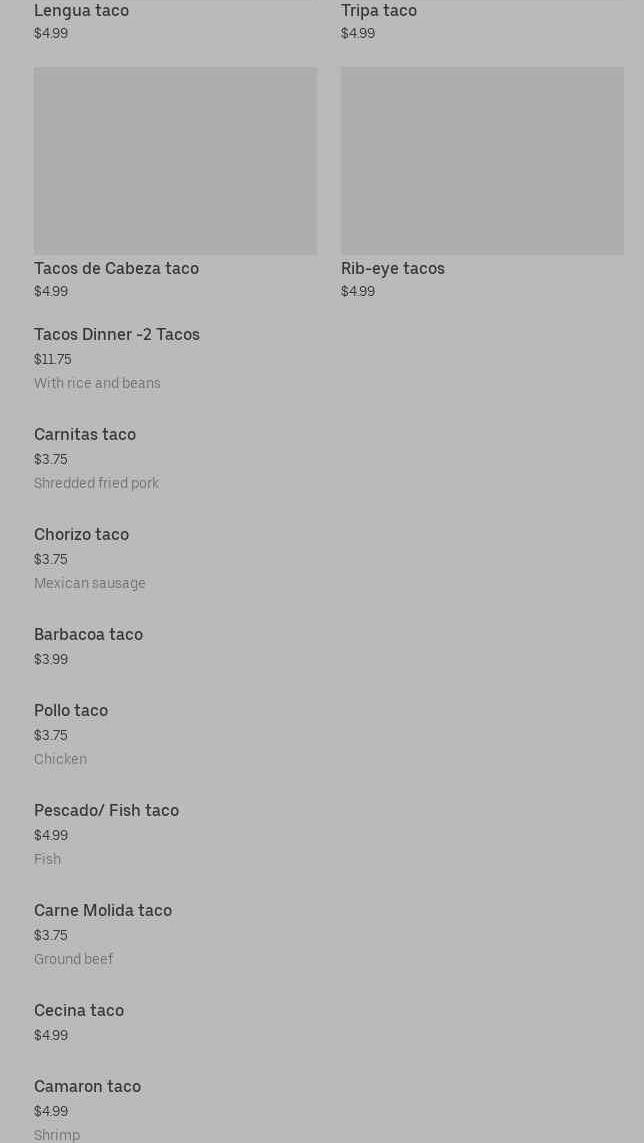Open the Camaron taco item
644x1143 pixels.
point(87,1087)
